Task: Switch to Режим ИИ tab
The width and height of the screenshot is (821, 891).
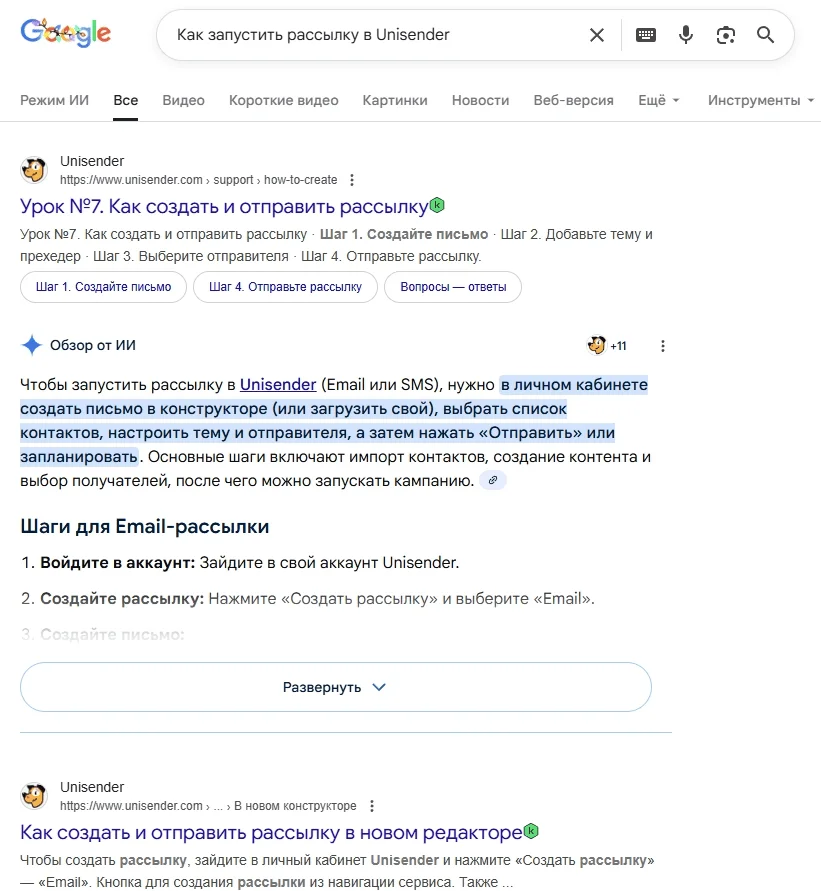Action: point(55,100)
